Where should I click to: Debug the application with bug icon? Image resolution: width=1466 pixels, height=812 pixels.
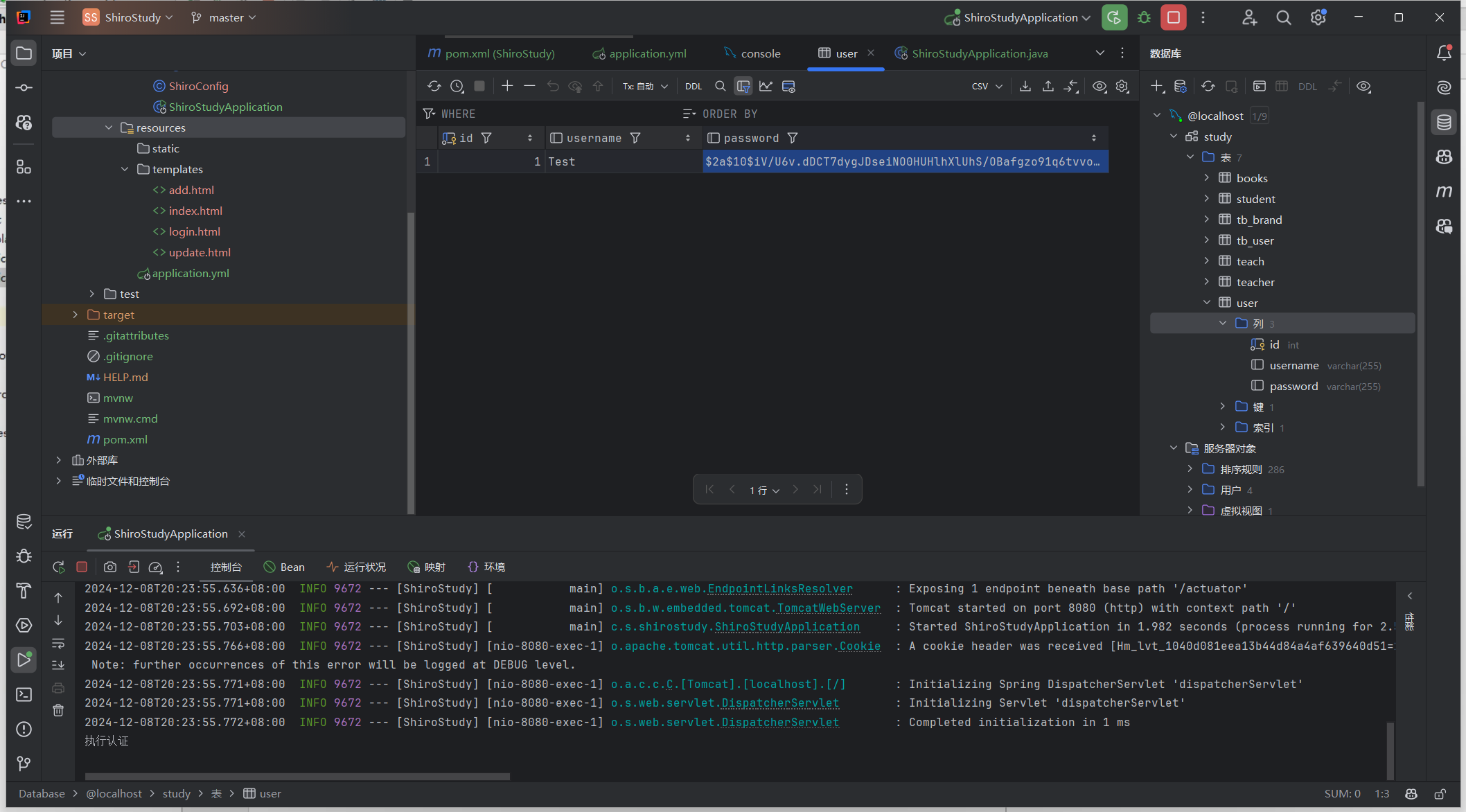pos(1144,17)
